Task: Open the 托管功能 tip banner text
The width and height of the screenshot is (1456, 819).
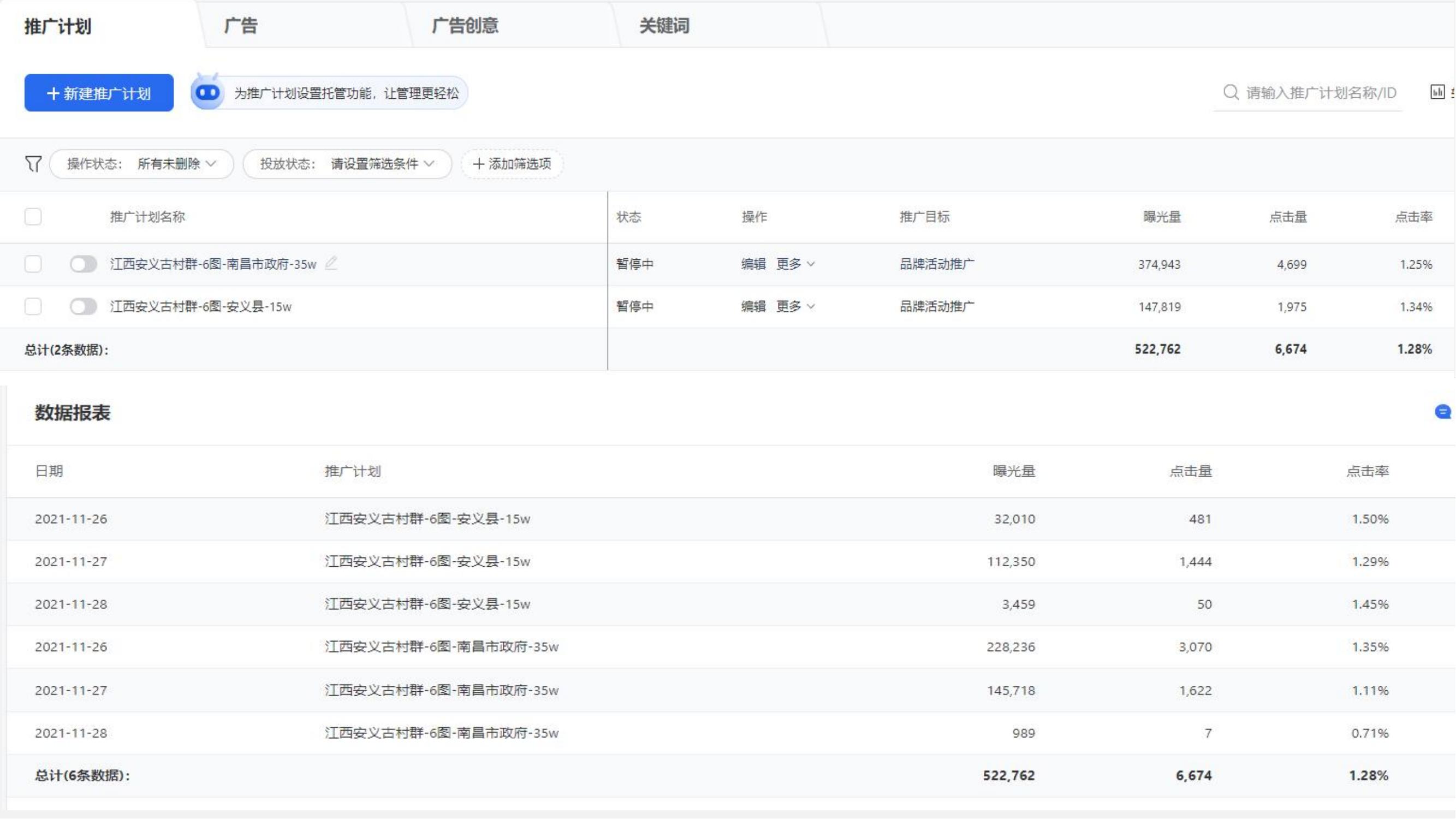Action: coord(347,93)
